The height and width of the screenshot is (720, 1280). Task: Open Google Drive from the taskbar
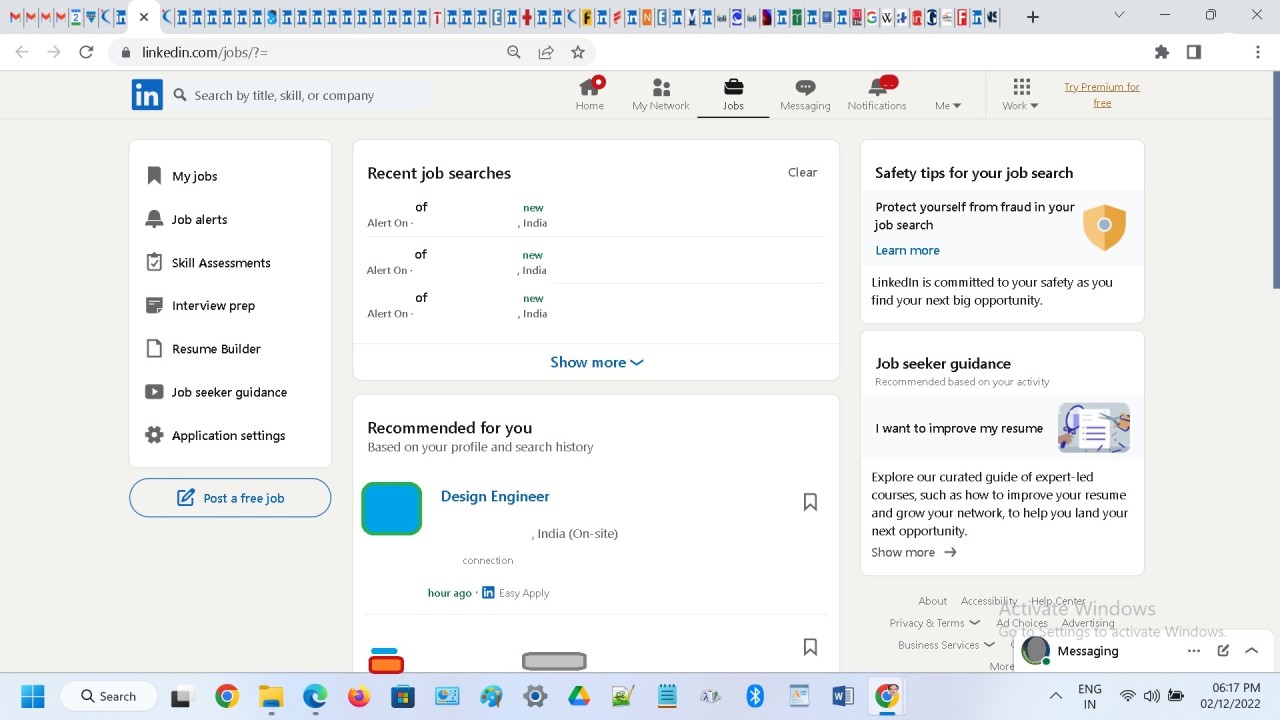point(579,696)
